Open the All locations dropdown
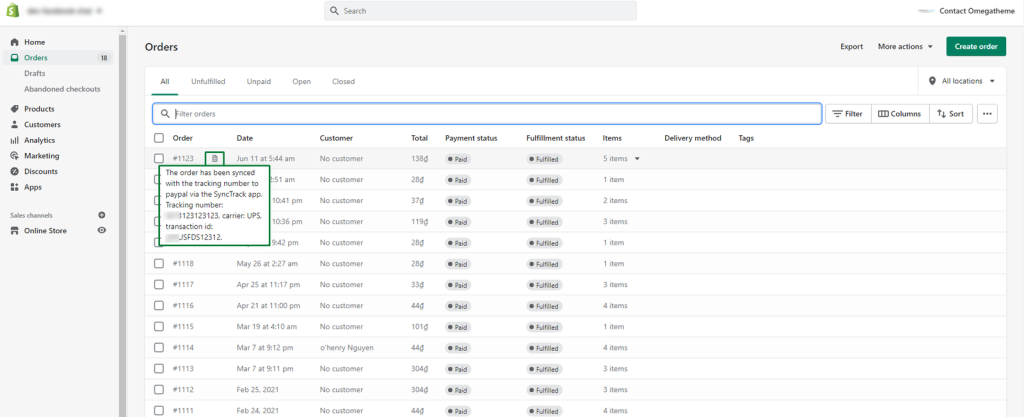 [961, 81]
